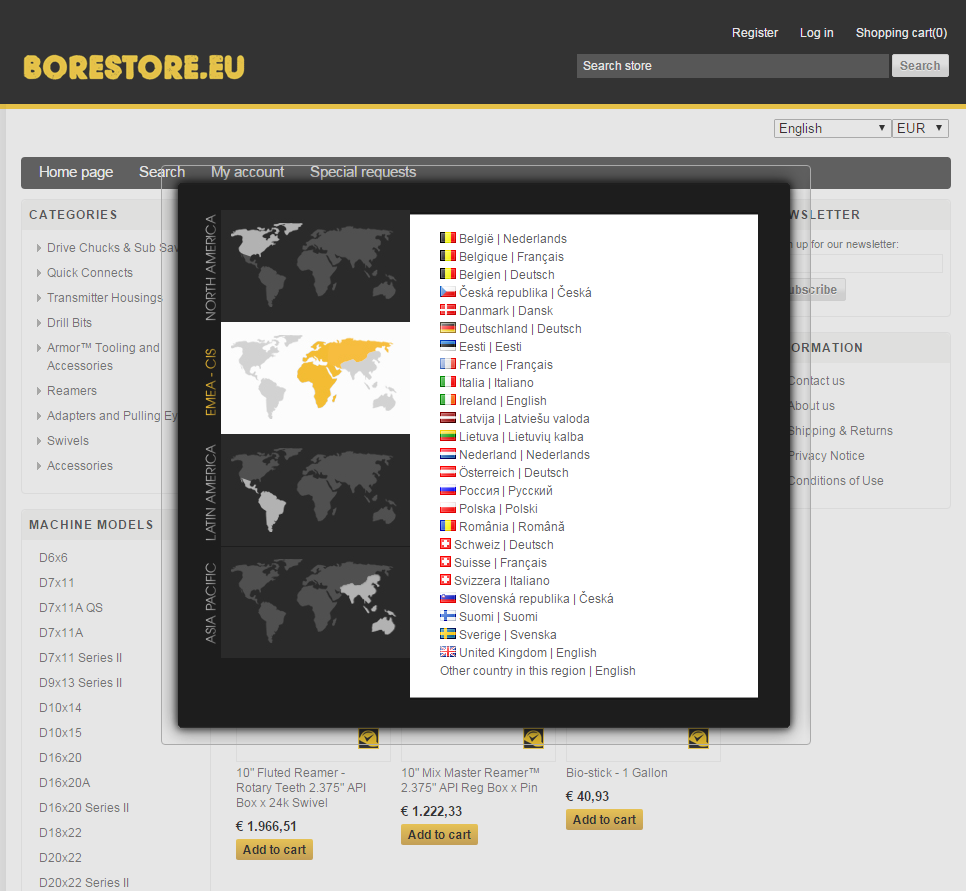Click the Eesti flag icon
This screenshot has width=966, height=891.
tap(448, 346)
